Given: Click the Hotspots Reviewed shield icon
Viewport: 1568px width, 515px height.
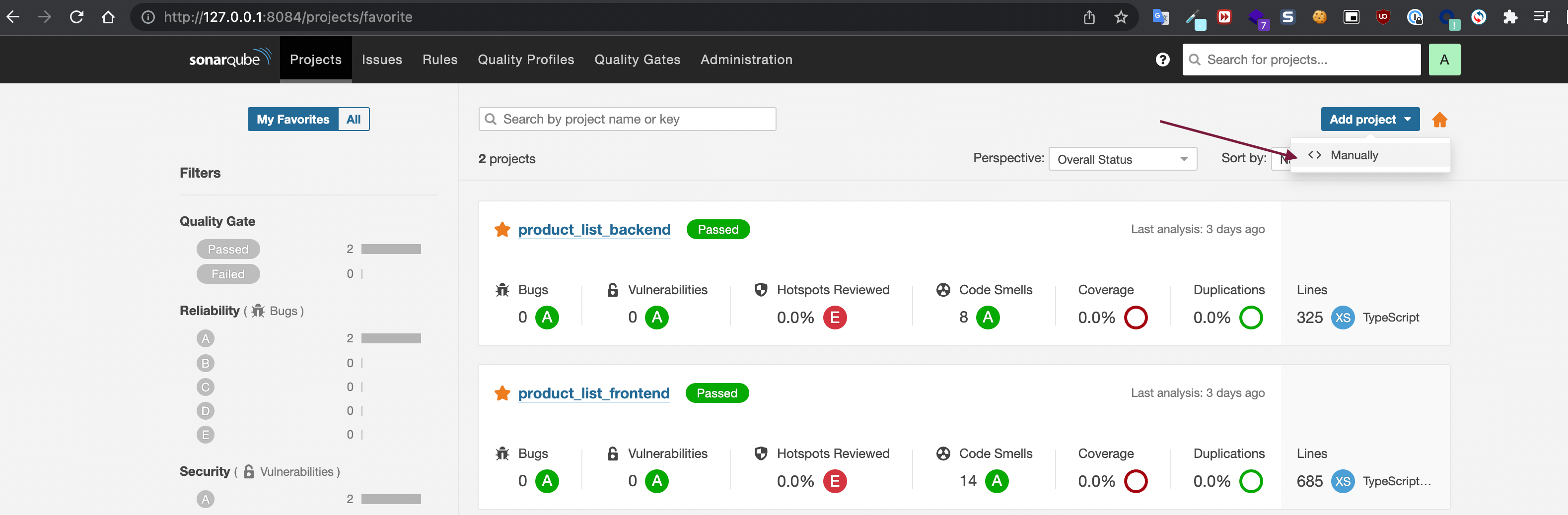Looking at the screenshot, I should tap(760, 289).
